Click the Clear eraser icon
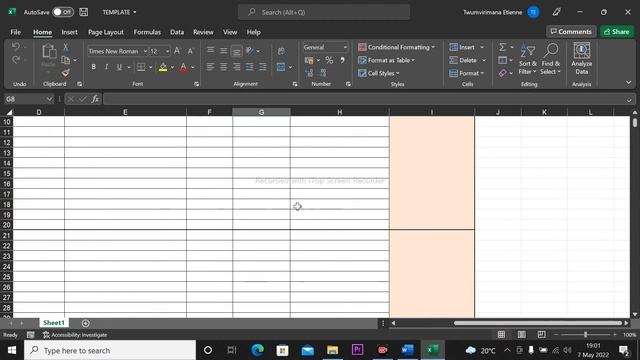Viewport: 640px width, 360px height. pos(502,73)
